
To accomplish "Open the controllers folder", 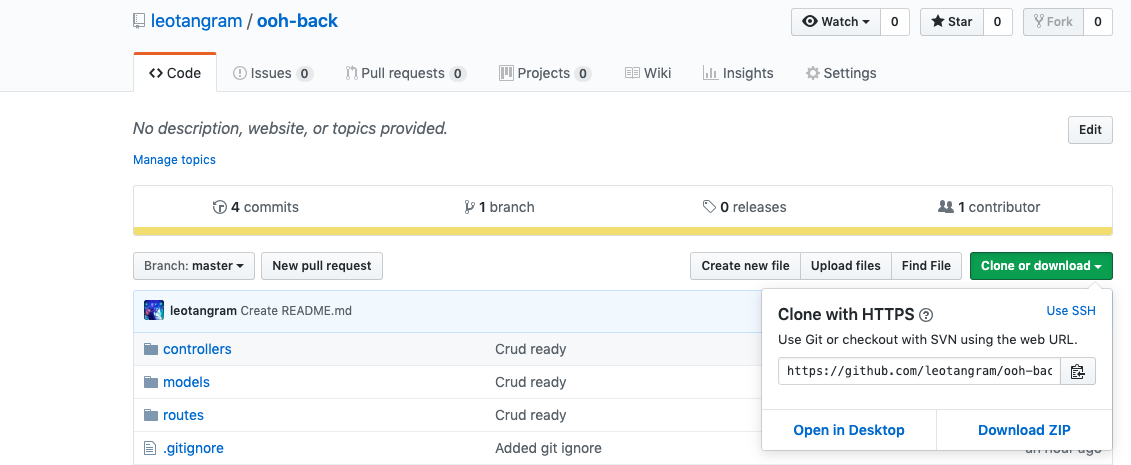I will [x=197, y=349].
